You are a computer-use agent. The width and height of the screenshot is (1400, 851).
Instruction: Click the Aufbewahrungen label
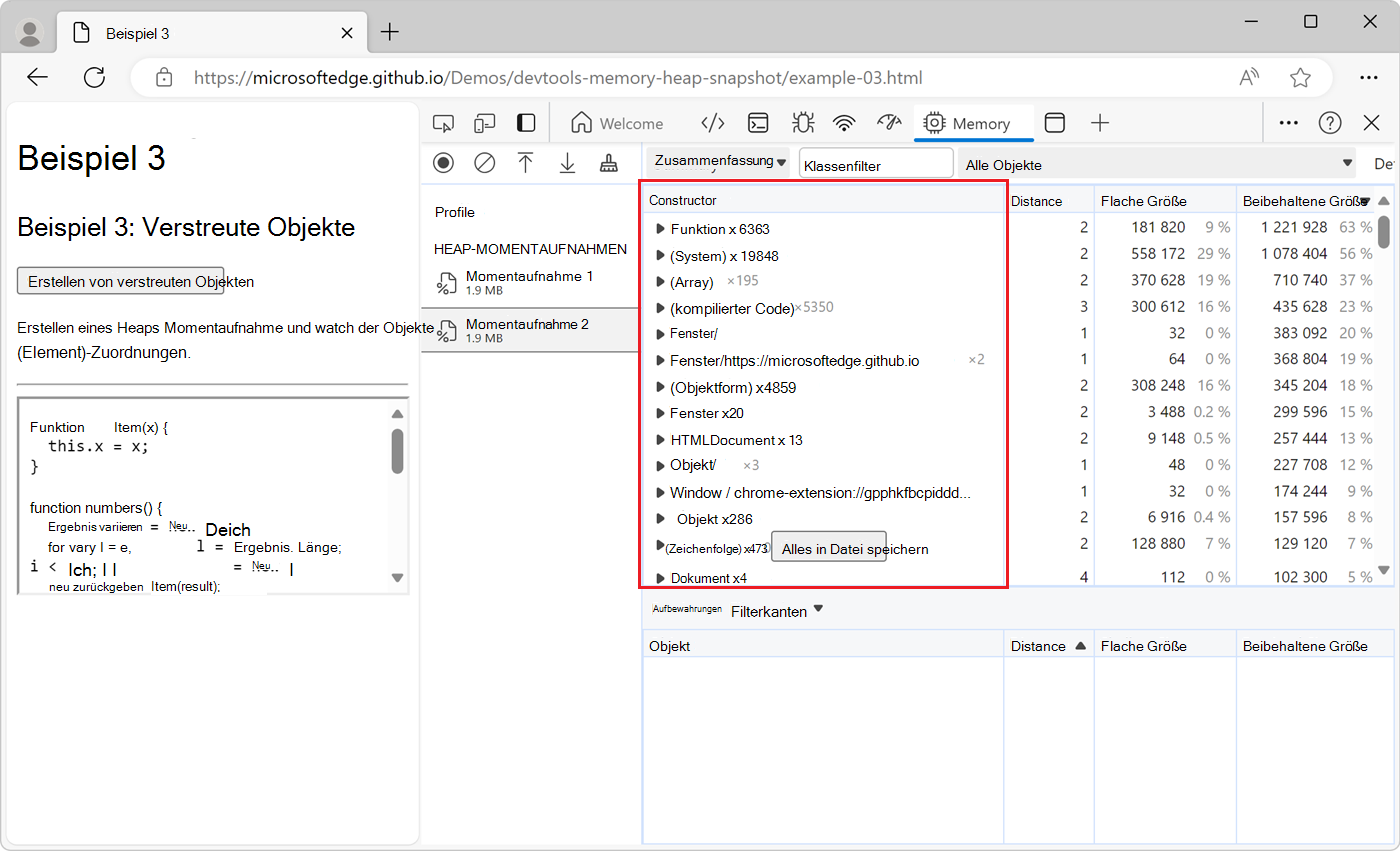(685, 608)
